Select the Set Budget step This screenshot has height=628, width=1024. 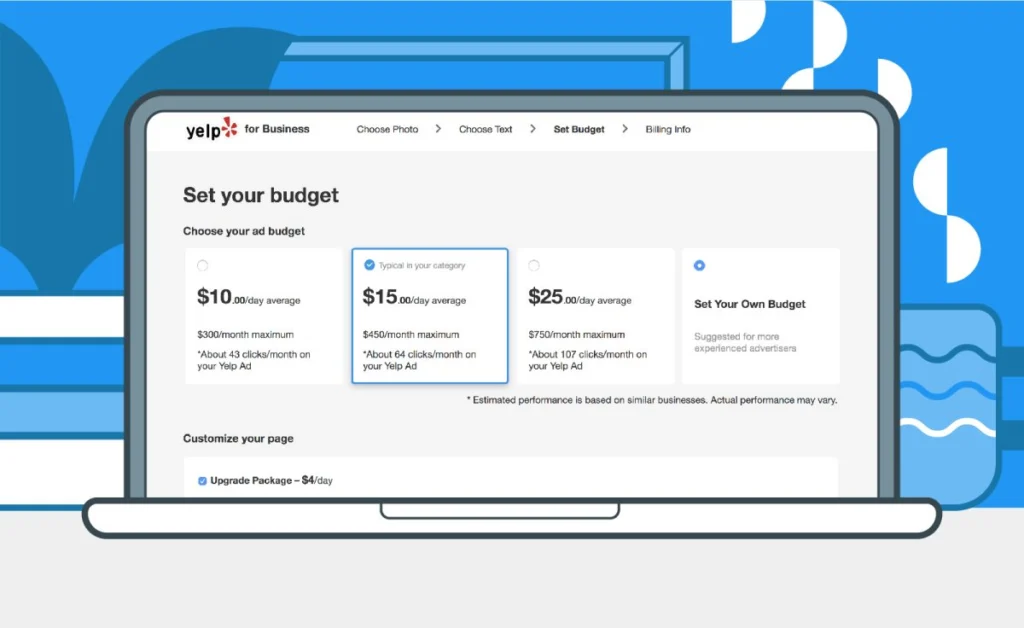[x=578, y=129]
